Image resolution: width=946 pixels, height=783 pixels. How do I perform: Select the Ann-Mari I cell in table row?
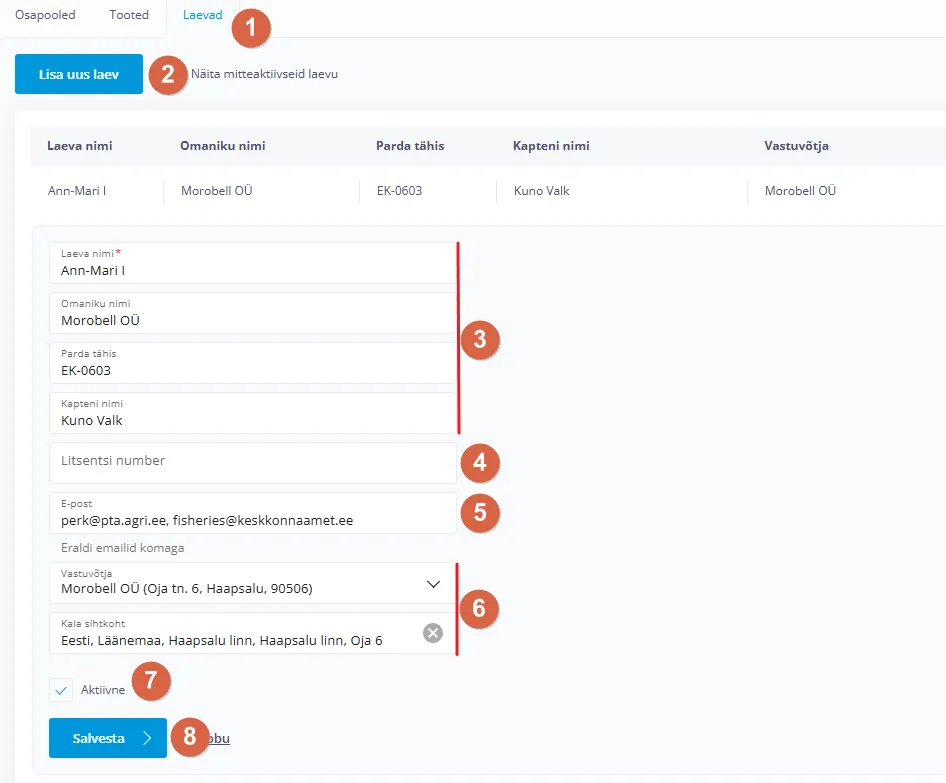click(77, 191)
